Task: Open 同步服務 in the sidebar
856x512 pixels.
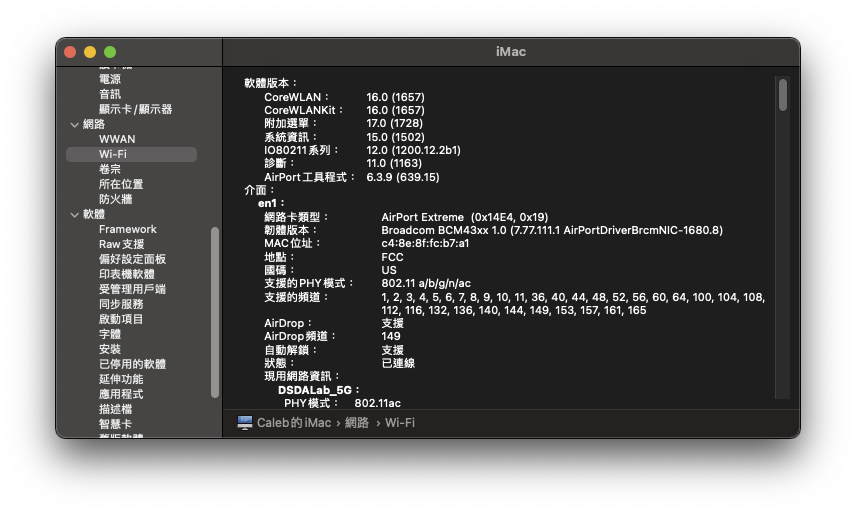Action: point(121,305)
